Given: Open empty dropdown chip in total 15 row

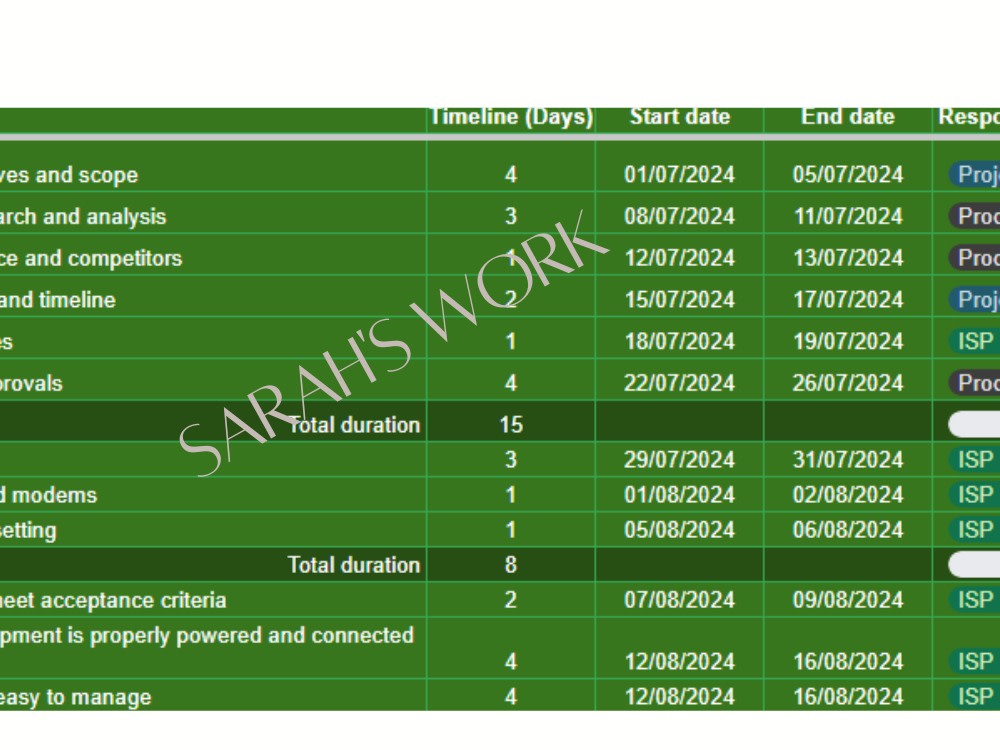Looking at the screenshot, I should 974,425.
